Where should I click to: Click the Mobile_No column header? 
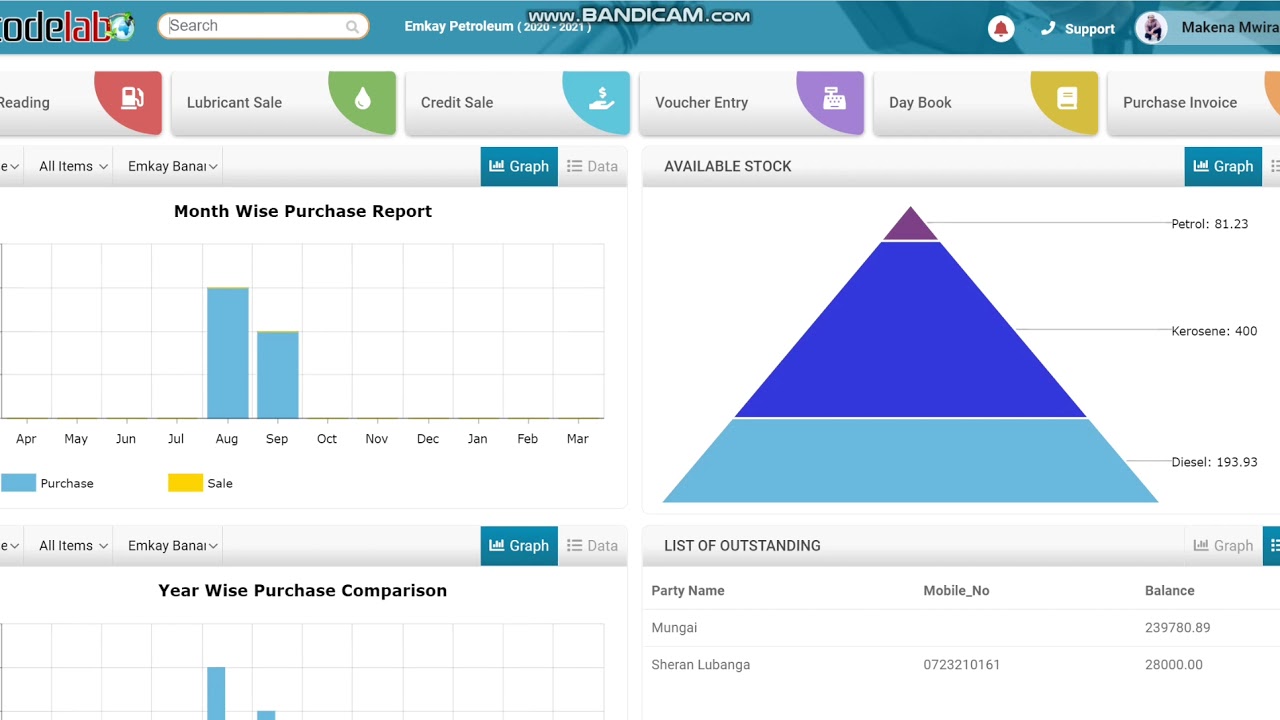(956, 590)
